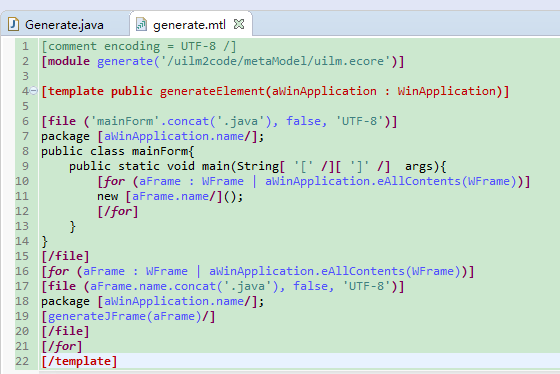Click 'public class mainForm{' on line 8
Viewport: 560px width, 374px height.
(x=118, y=151)
